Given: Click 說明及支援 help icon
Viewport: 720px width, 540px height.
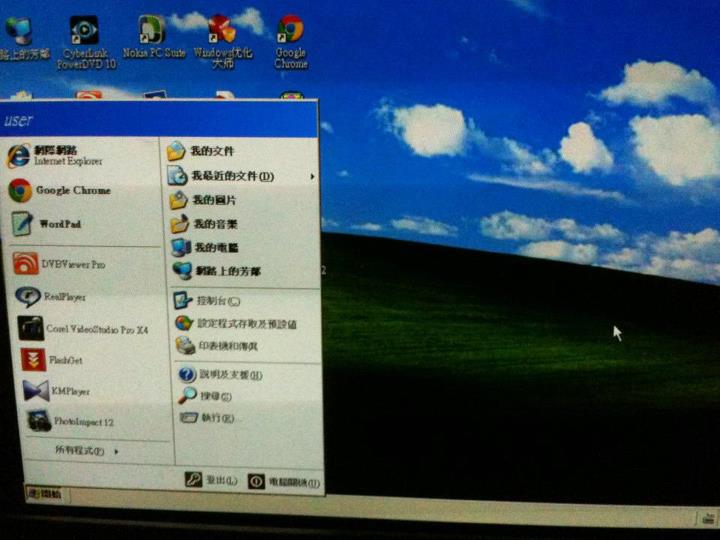Looking at the screenshot, I should coord(187,375).
